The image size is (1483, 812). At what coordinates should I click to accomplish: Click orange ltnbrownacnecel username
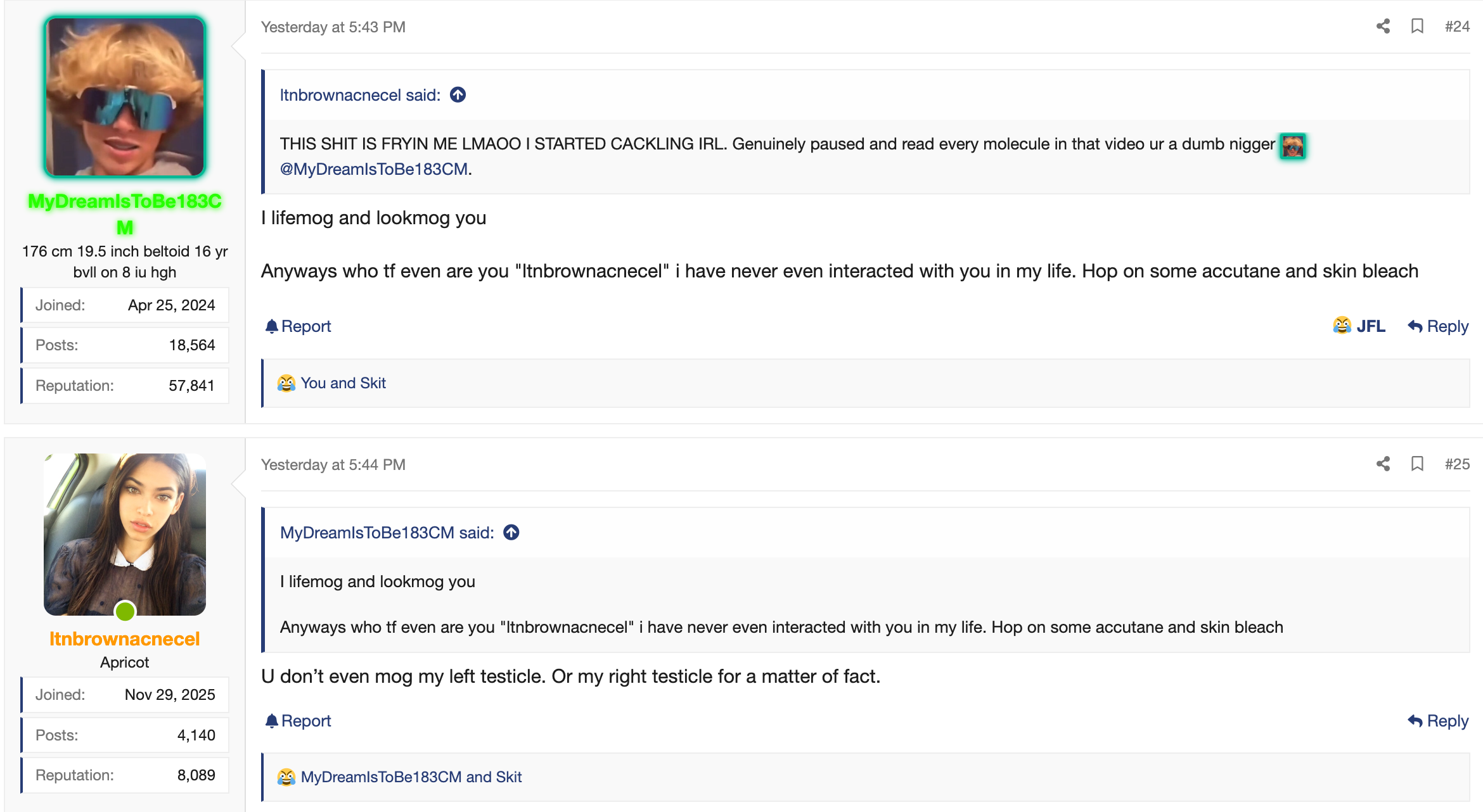(125, 639)
